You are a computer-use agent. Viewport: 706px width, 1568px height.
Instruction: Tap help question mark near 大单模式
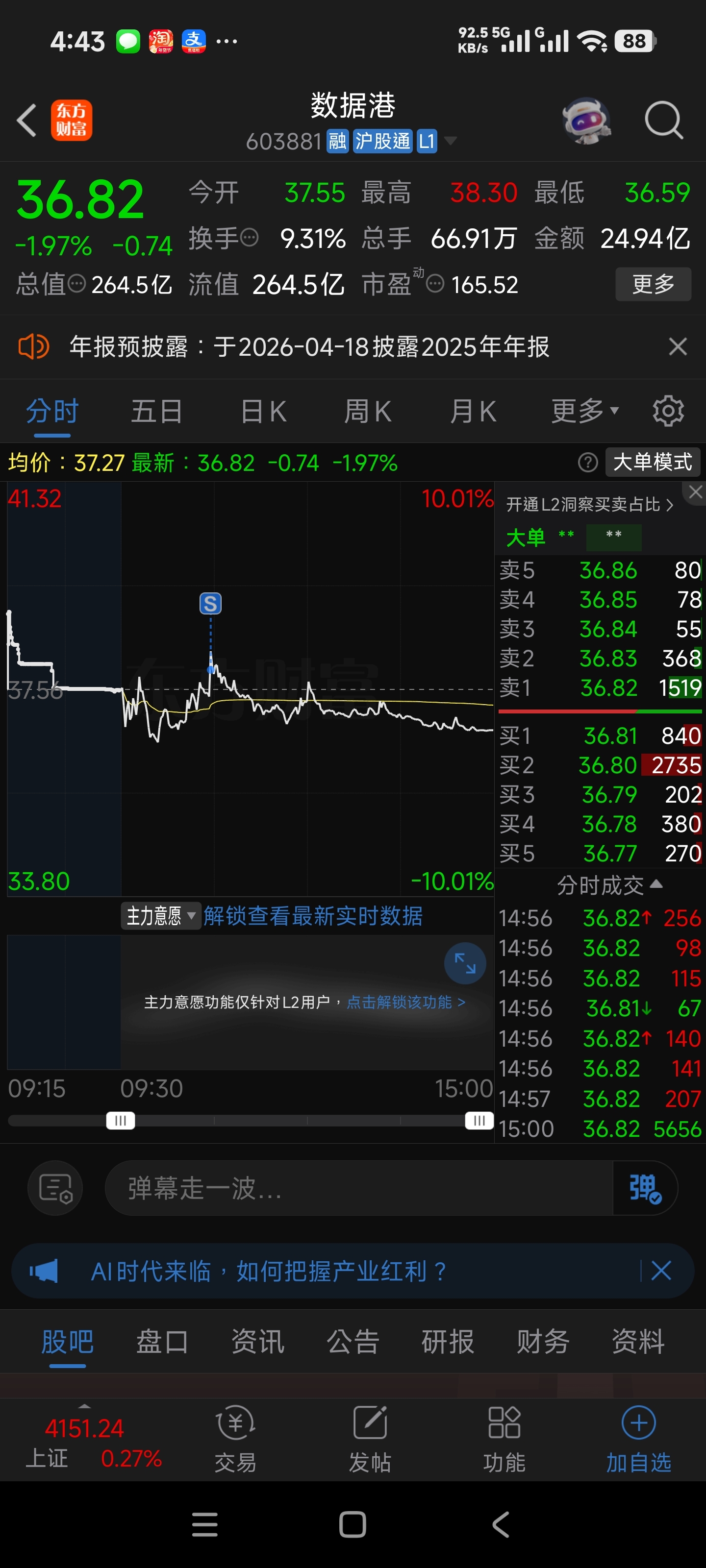pyautogui.click(x=588, y=463)
